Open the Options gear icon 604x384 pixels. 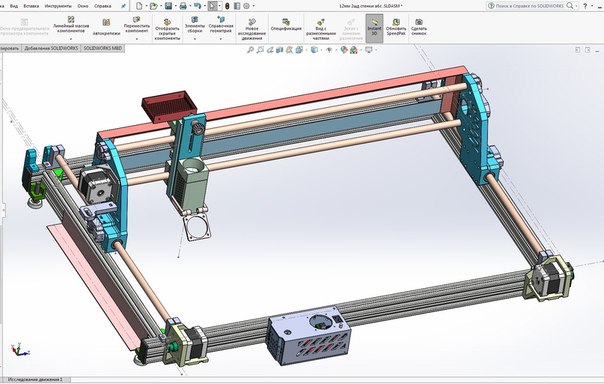(246, 6)
